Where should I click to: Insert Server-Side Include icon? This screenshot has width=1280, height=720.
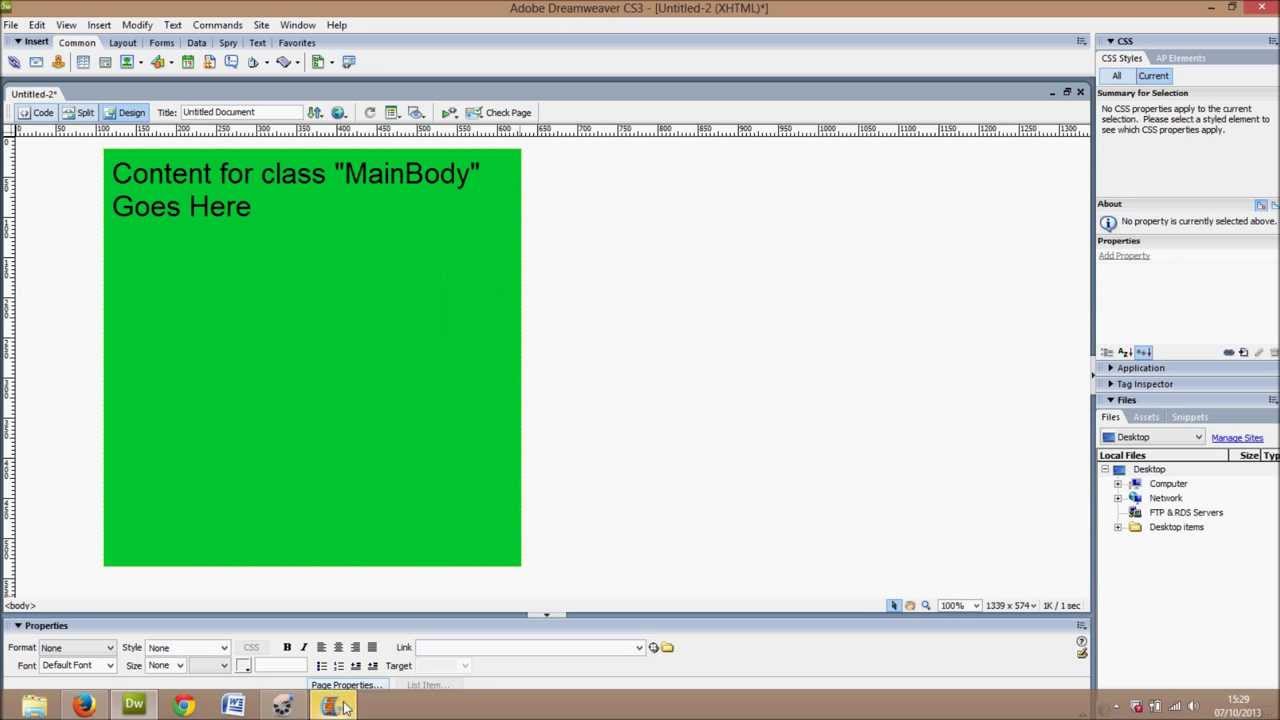[209, 62]
